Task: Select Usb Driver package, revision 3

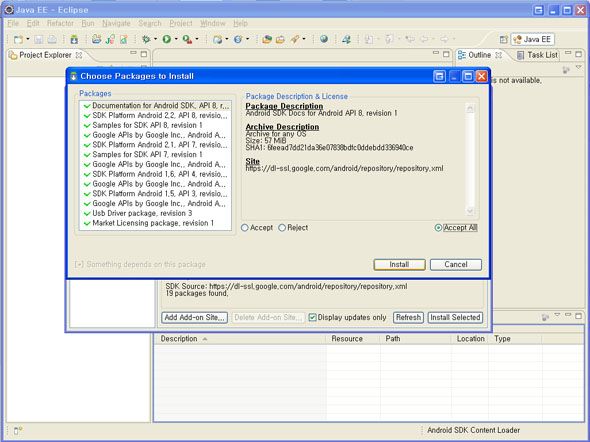Action: (155, 213)
